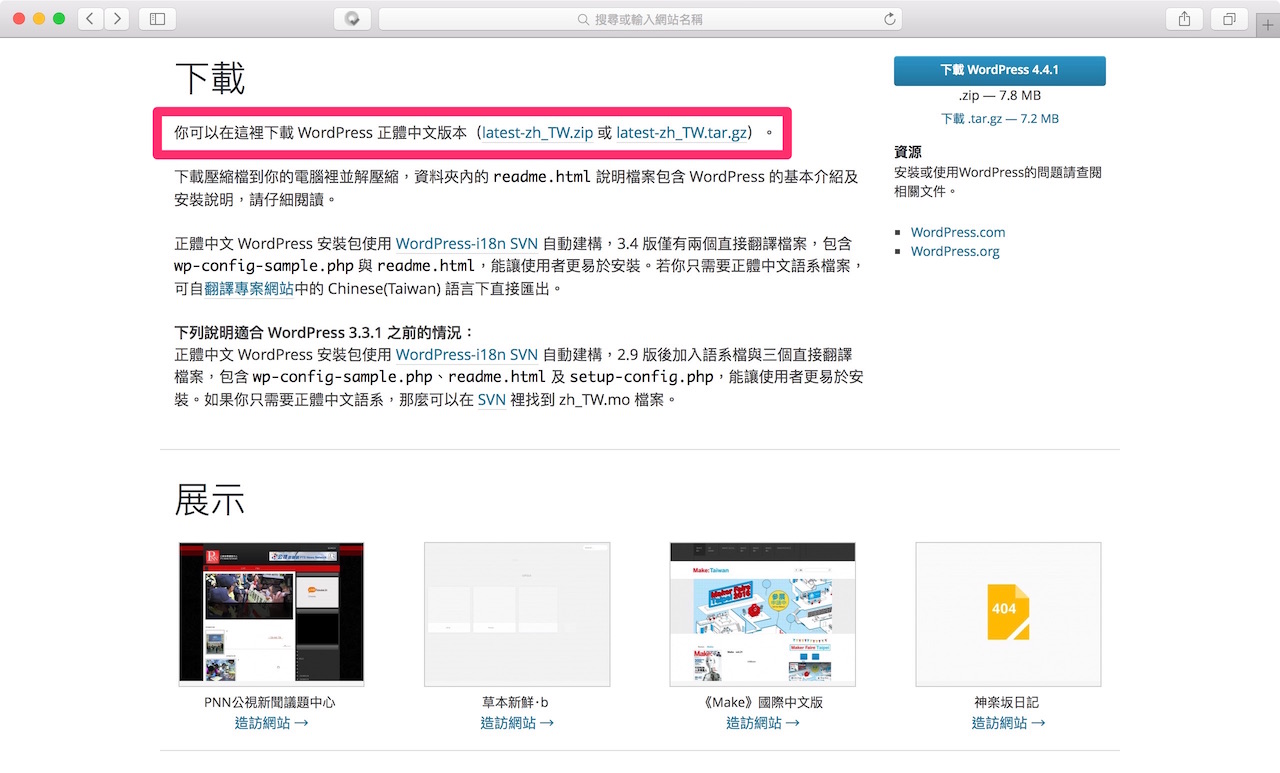Download latest-zh_TW.zip link
This screenshot has width=1280, height=773.
pyautogui.click(x=538, y=132)
